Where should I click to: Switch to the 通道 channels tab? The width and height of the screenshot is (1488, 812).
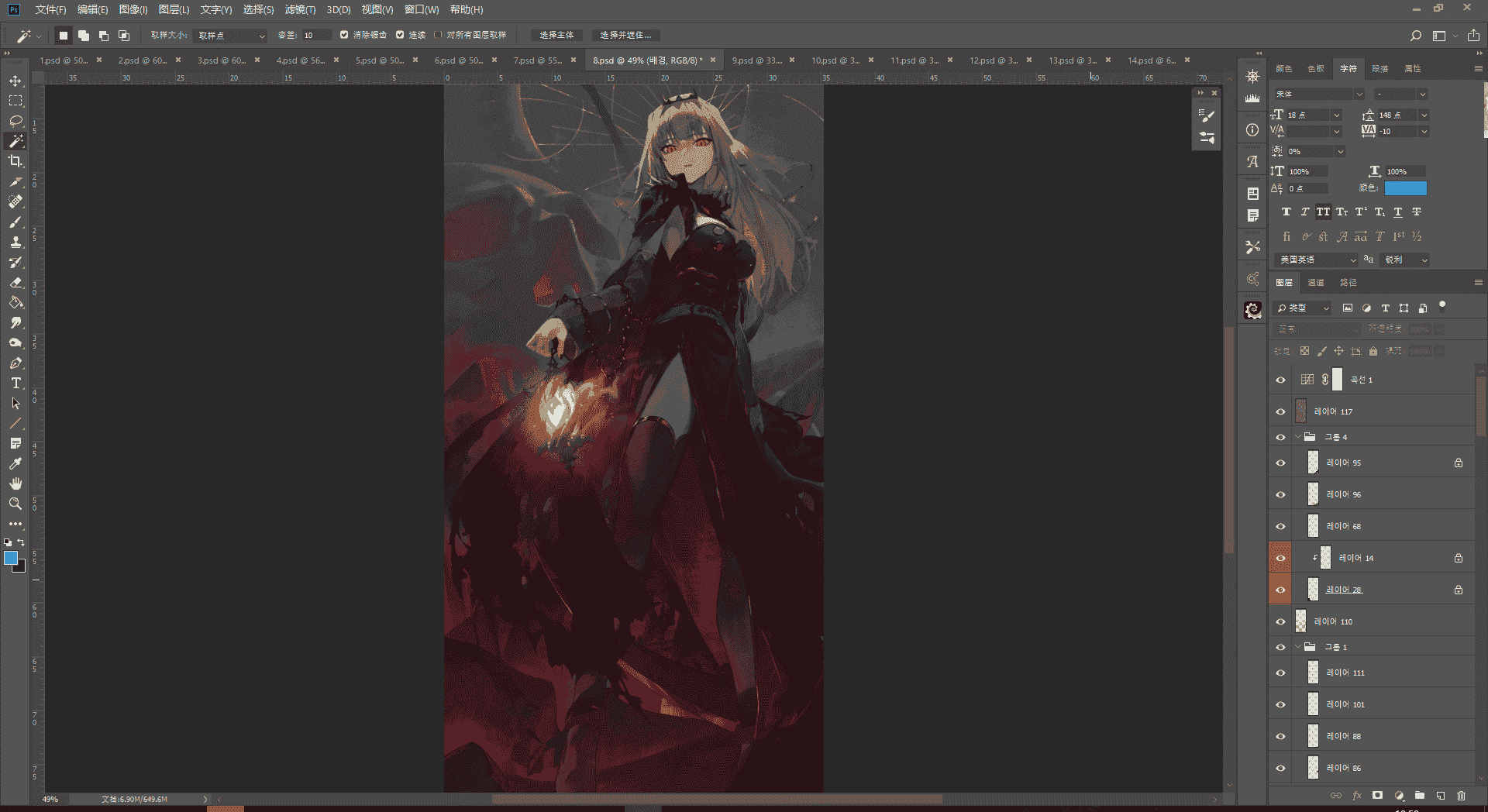pos(1316,282)
